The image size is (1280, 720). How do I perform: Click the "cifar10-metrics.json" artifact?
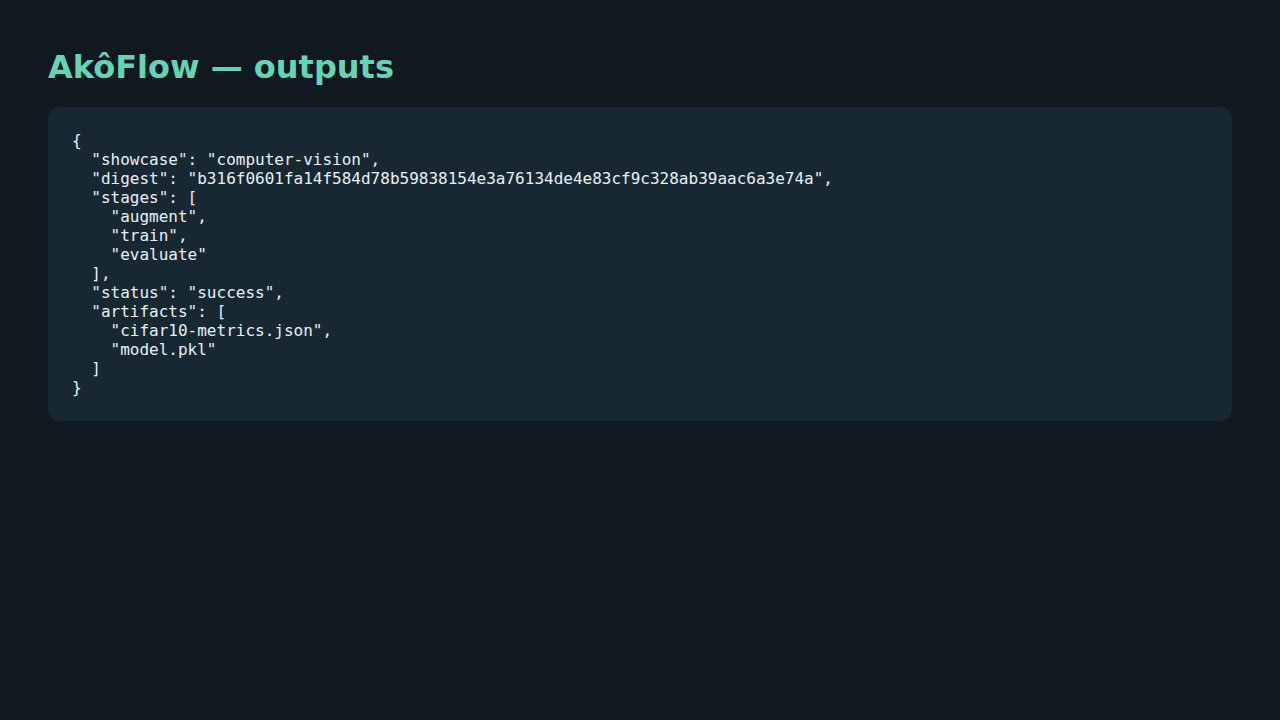[x=216, y=331]
